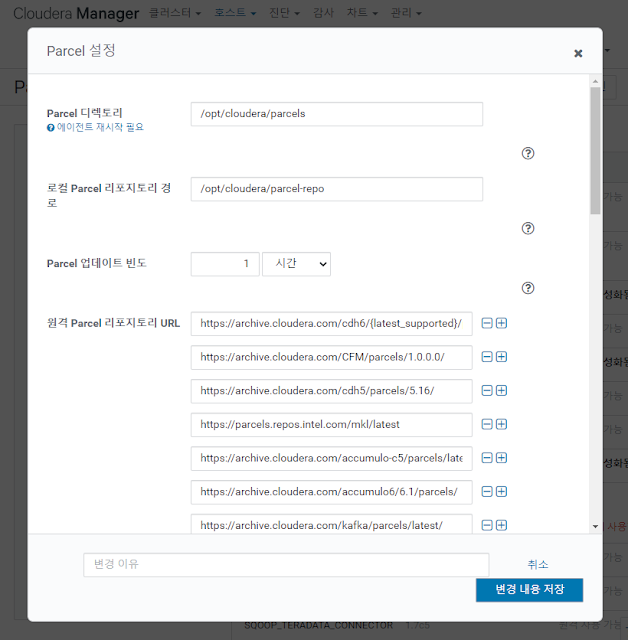This screenshot has width=628, height=640.
Task: Click the 취소 link
Action: pos(537,564)
